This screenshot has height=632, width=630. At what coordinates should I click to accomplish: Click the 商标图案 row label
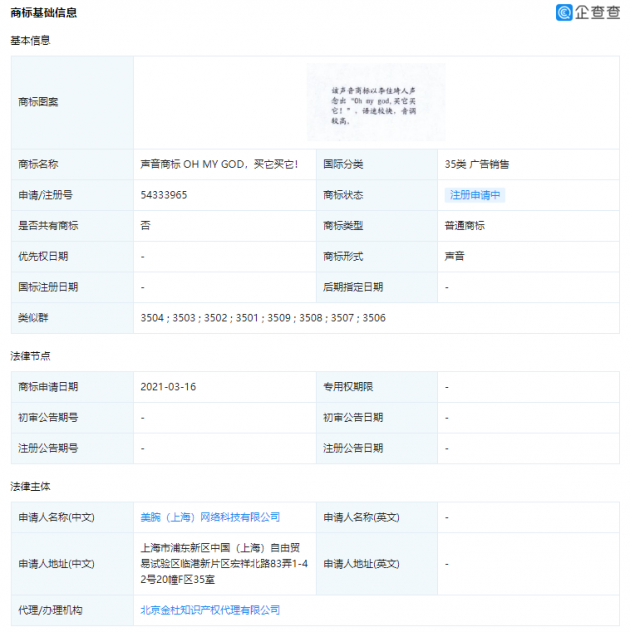click(x=73, y=102)
